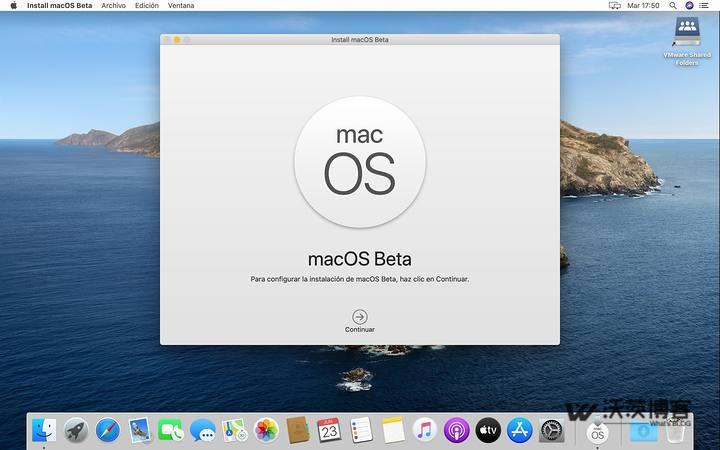Open the Ventana menu
The height and width of the screenshot is (450, 720).
coord(181,6)
